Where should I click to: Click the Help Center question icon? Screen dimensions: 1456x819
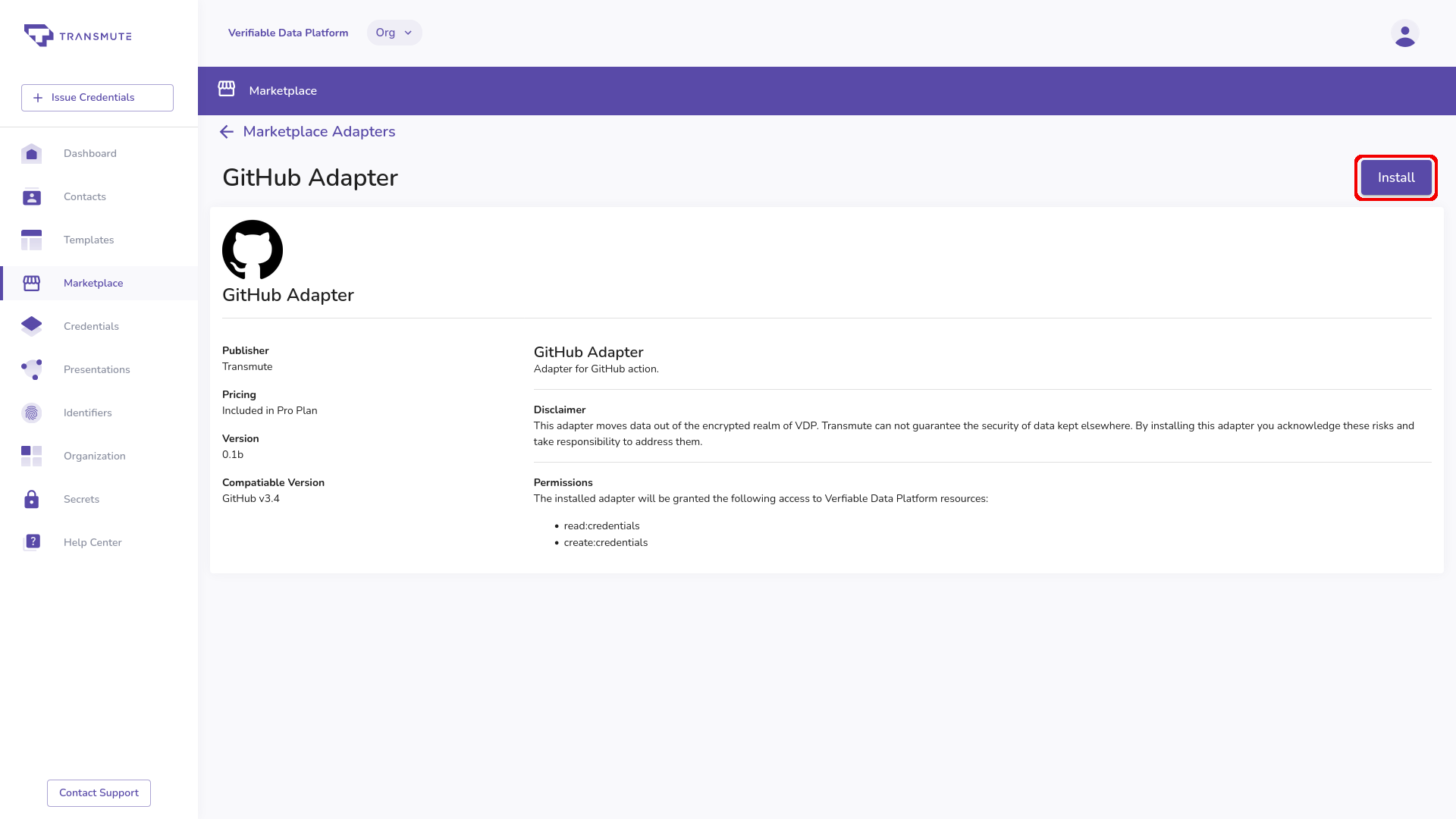pyautogui.click(x=33, y=541)
